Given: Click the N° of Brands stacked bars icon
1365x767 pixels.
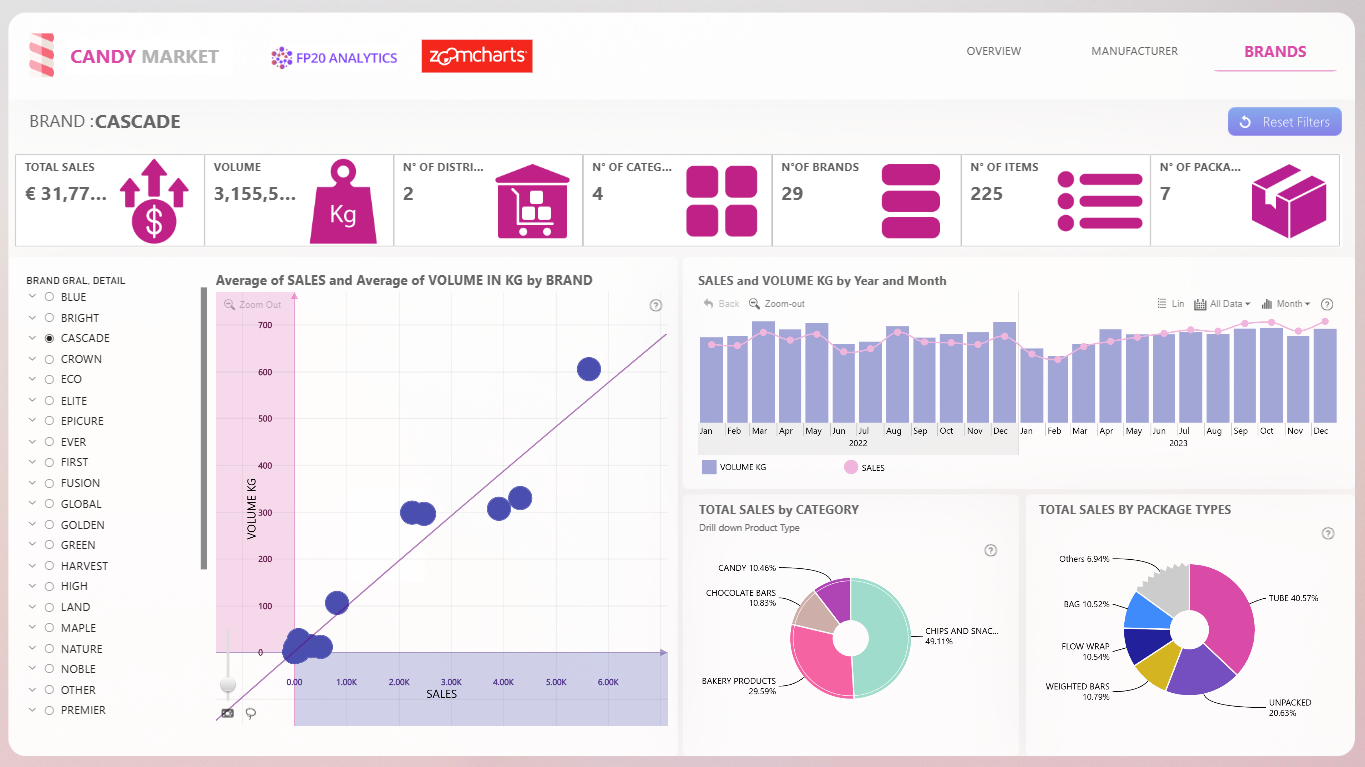Looking at the screenshot, I should (x=911, y=200).
